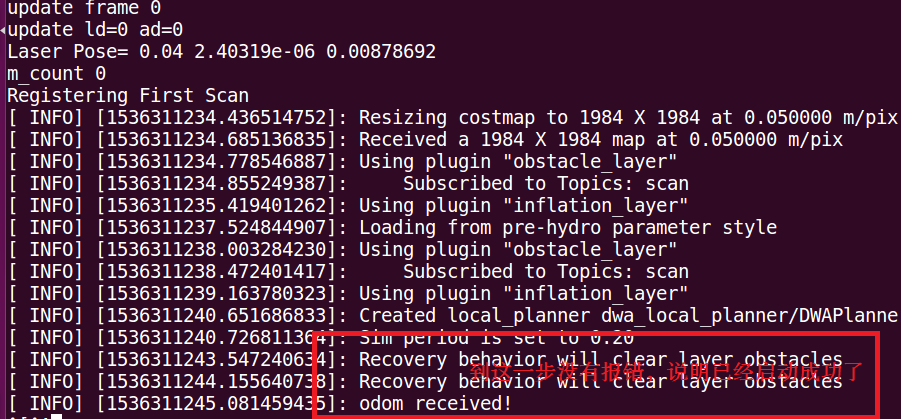Select the 'm_count 0' line
Screen dimensions: 901x419
click(x=56, y=74)
